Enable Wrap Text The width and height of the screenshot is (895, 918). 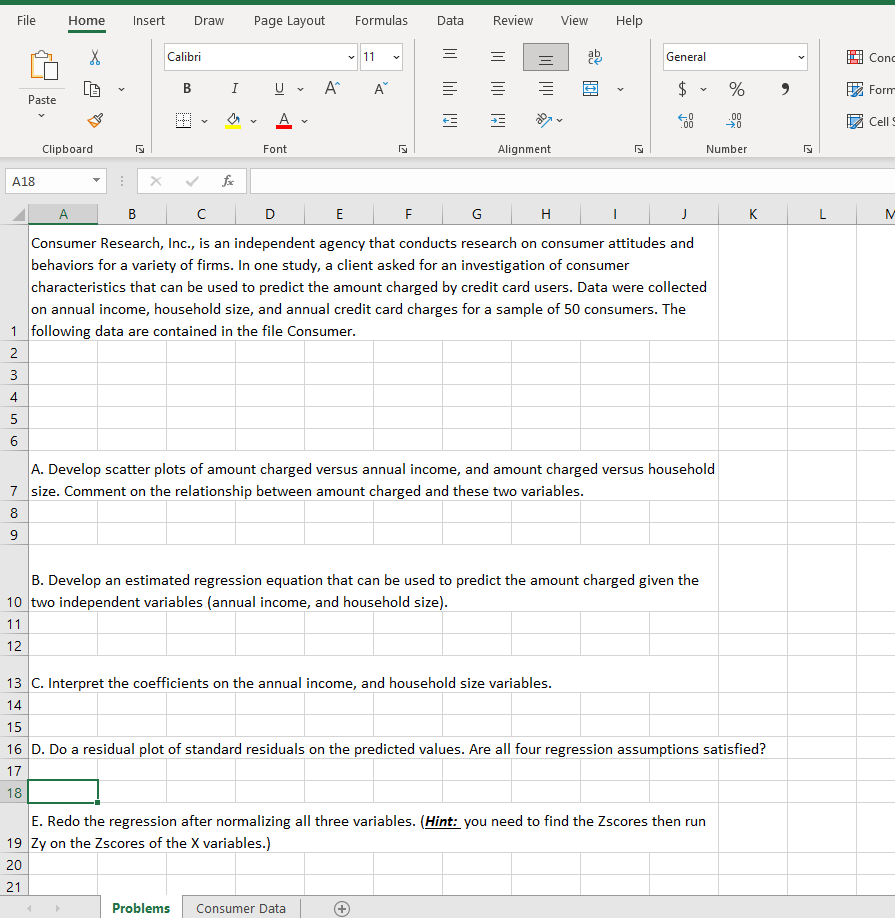click(x=594, y=57)
